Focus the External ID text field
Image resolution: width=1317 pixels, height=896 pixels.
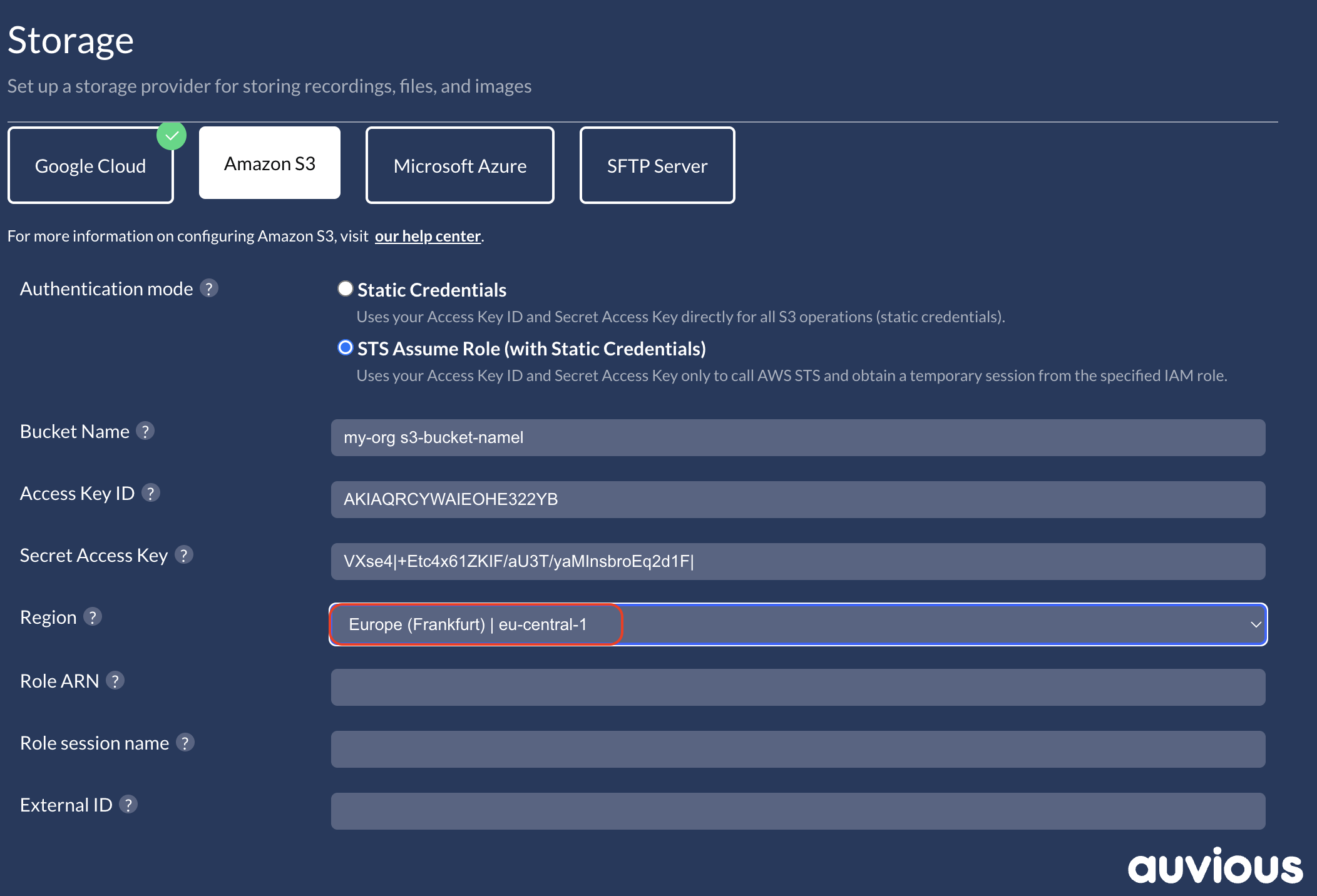tap(797, 811)
